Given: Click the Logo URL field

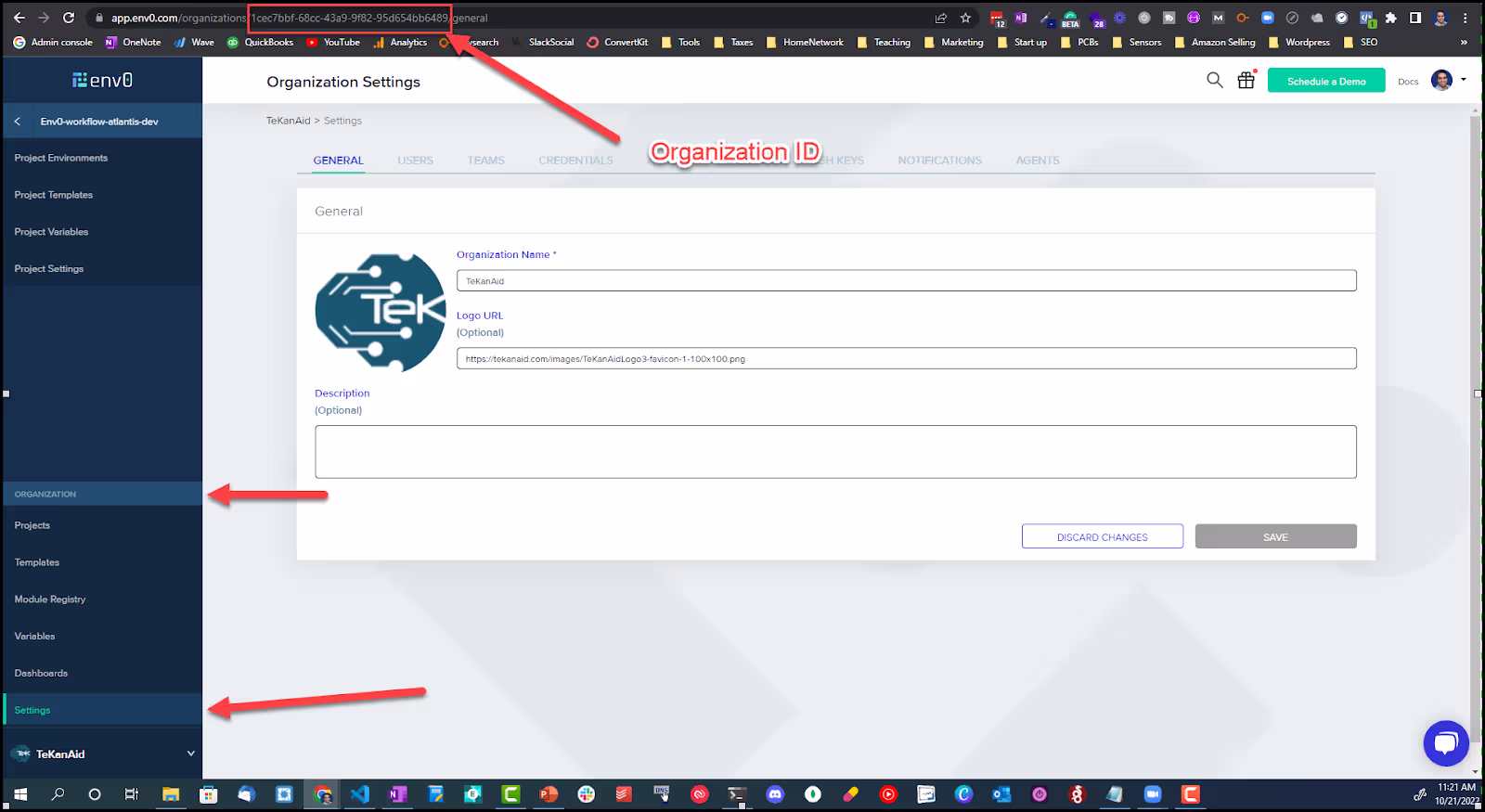Looking at the screenshot, I should click(x=906, y=358).
